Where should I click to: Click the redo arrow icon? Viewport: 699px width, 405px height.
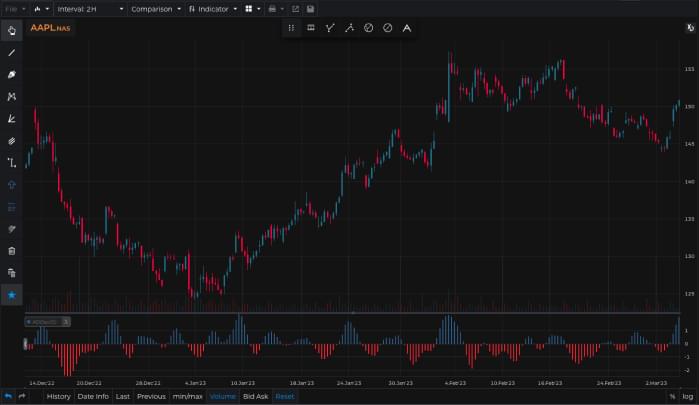pyautogui.click(x=21, y=396)
